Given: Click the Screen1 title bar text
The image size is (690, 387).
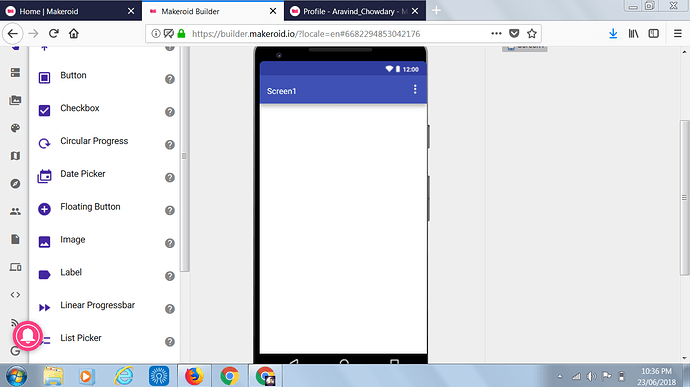Looking at the screenshot, I should [282, 91].
